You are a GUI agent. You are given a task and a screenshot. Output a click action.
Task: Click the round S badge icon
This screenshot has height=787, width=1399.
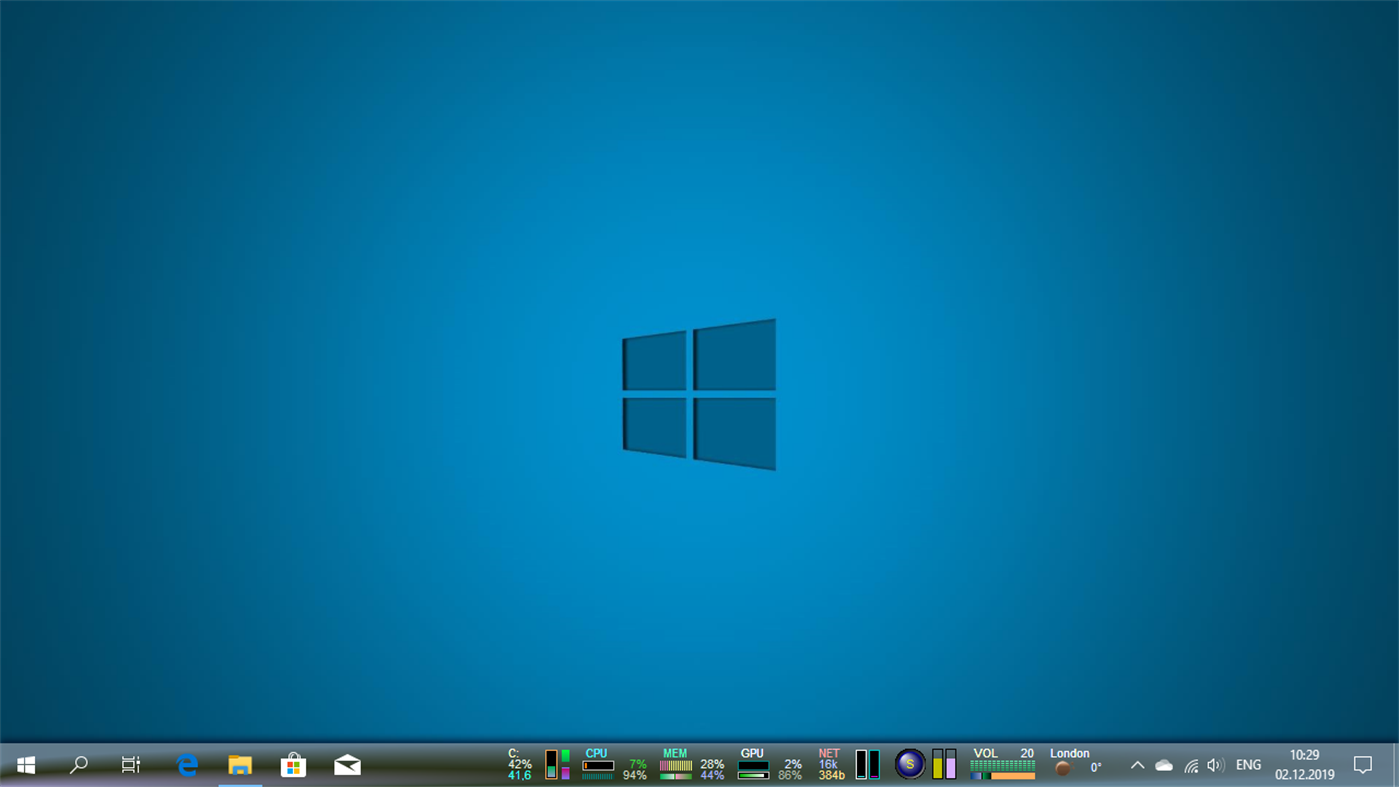tap(909, 764)
